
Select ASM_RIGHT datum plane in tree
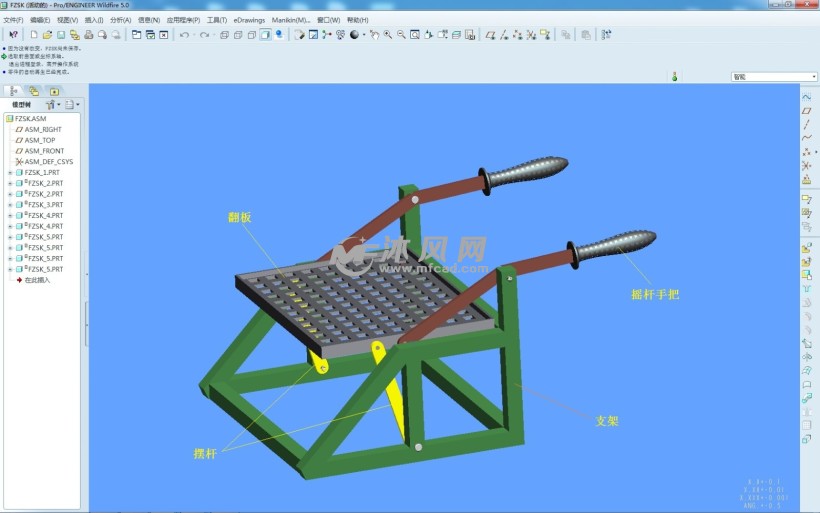pos(43,129)
